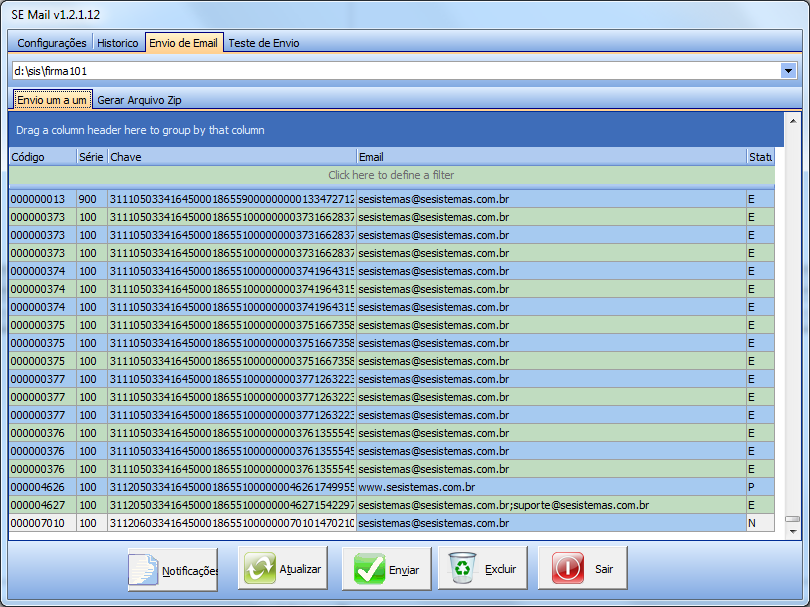The image size is (810, 607).
Task: Click the green checkmark Enviar icon
Action: click(369, 569)
